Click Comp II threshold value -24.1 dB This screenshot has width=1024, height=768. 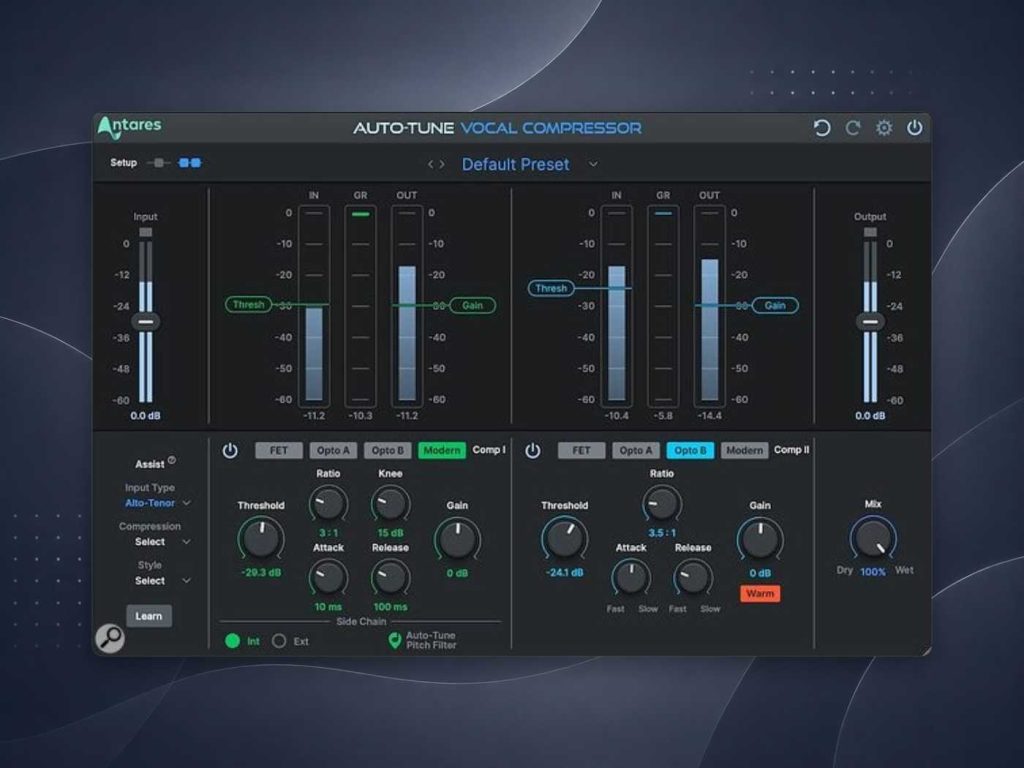(x=564, y=573)
